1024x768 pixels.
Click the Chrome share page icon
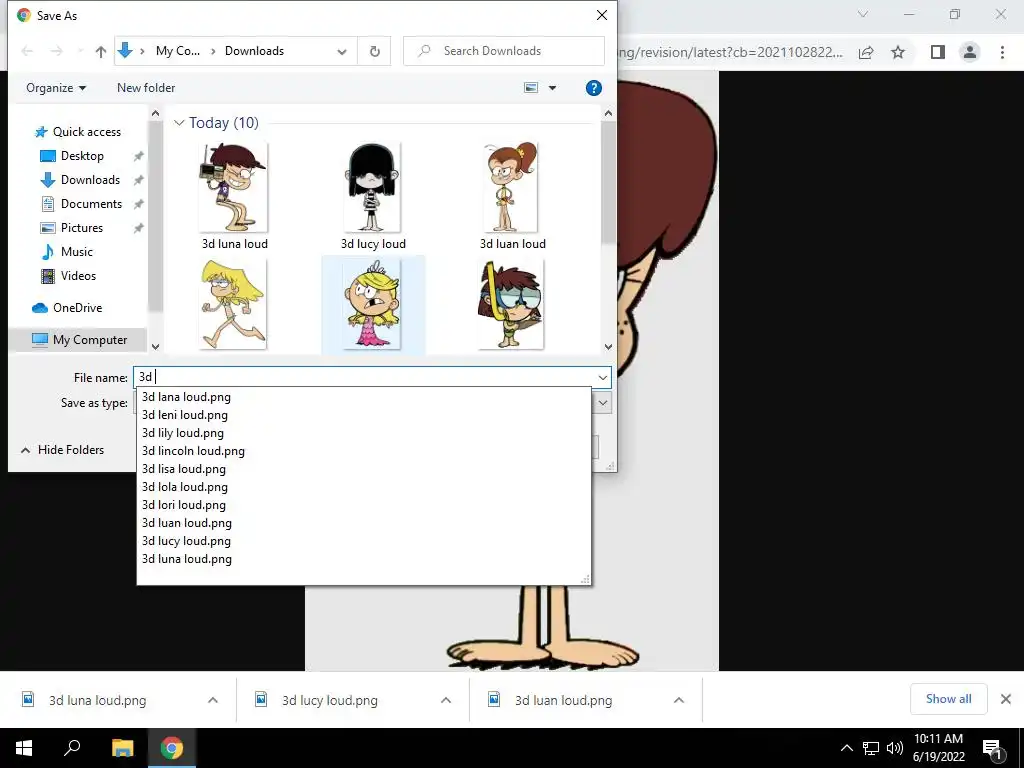click(866, 52)
